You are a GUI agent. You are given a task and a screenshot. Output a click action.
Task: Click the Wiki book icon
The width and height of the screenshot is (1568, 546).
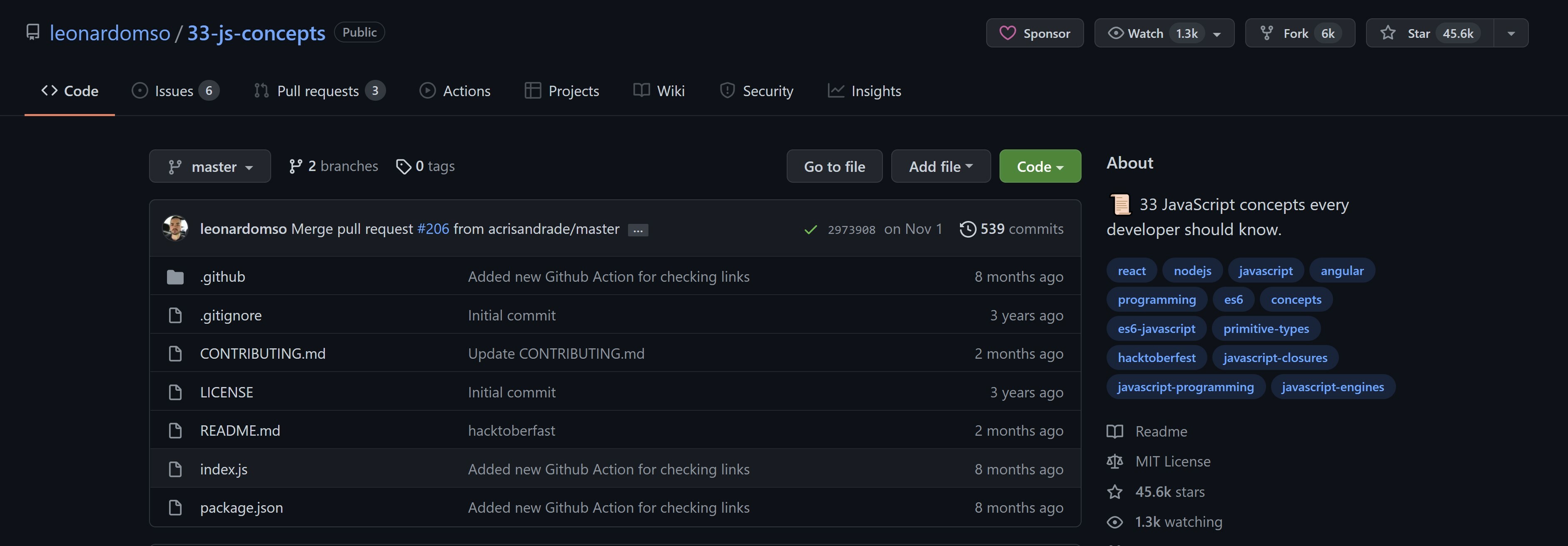tap(641, 91)
